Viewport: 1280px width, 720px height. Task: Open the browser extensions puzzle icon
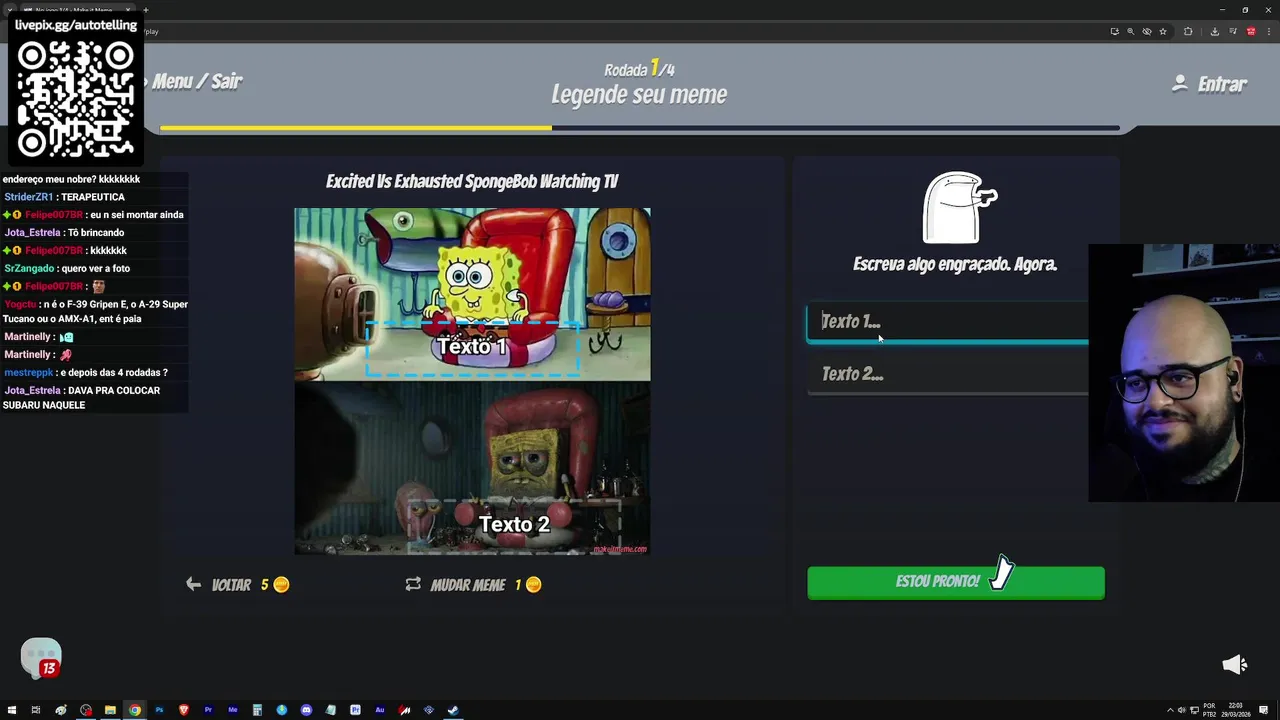[1188, 31]
